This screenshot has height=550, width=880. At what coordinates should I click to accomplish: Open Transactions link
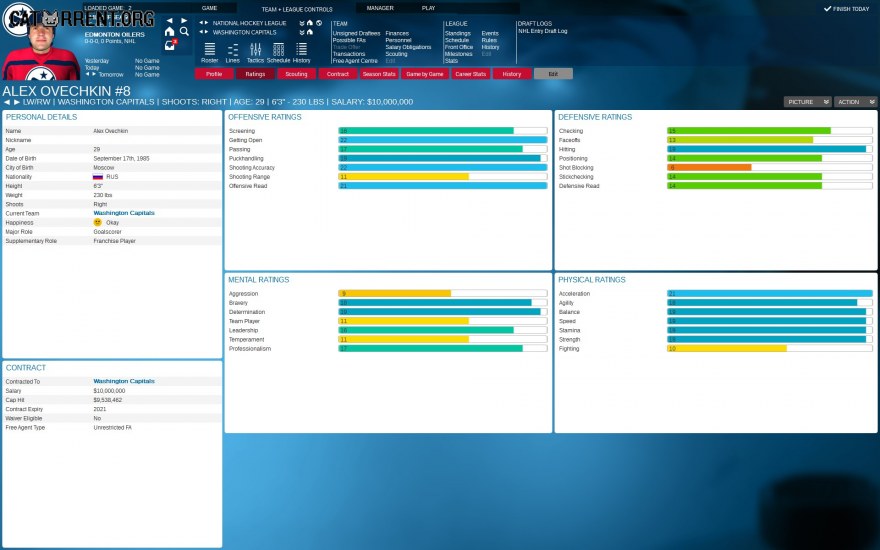(x=349, y=54)
